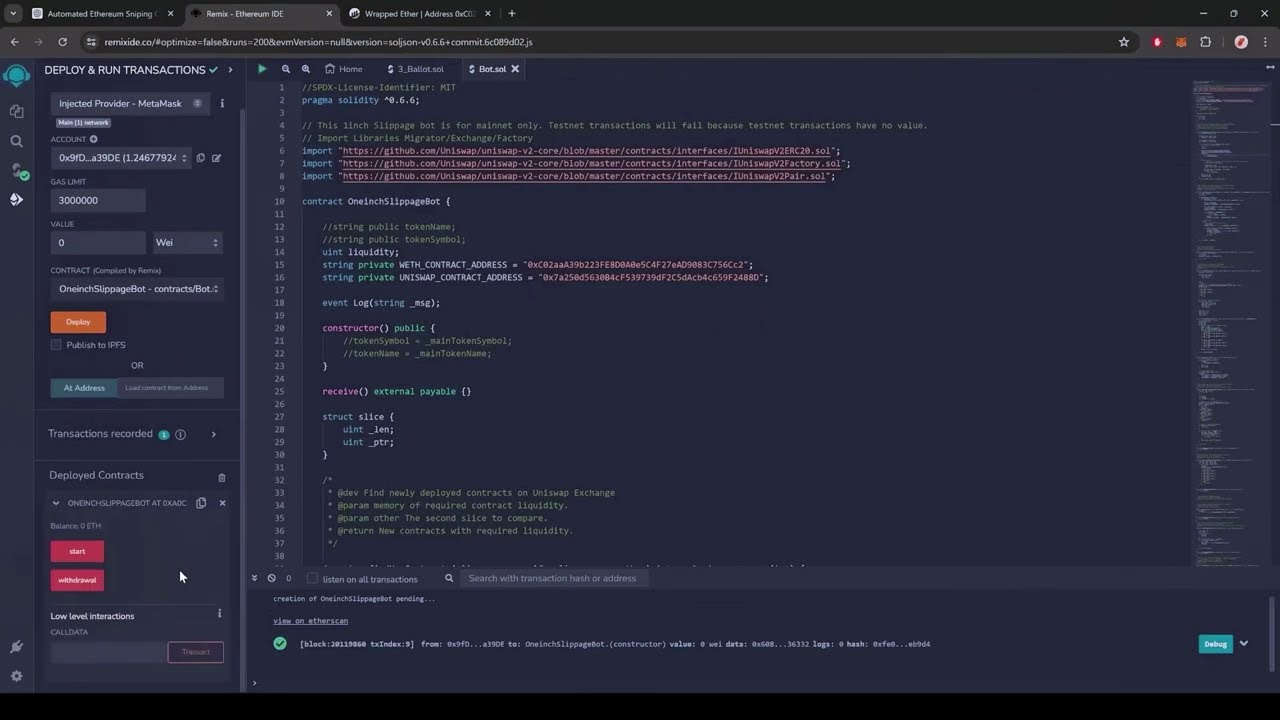The image size is (1280, 720).
Task: Click the Low level interactions info icon
Action: tap(220, 614)
